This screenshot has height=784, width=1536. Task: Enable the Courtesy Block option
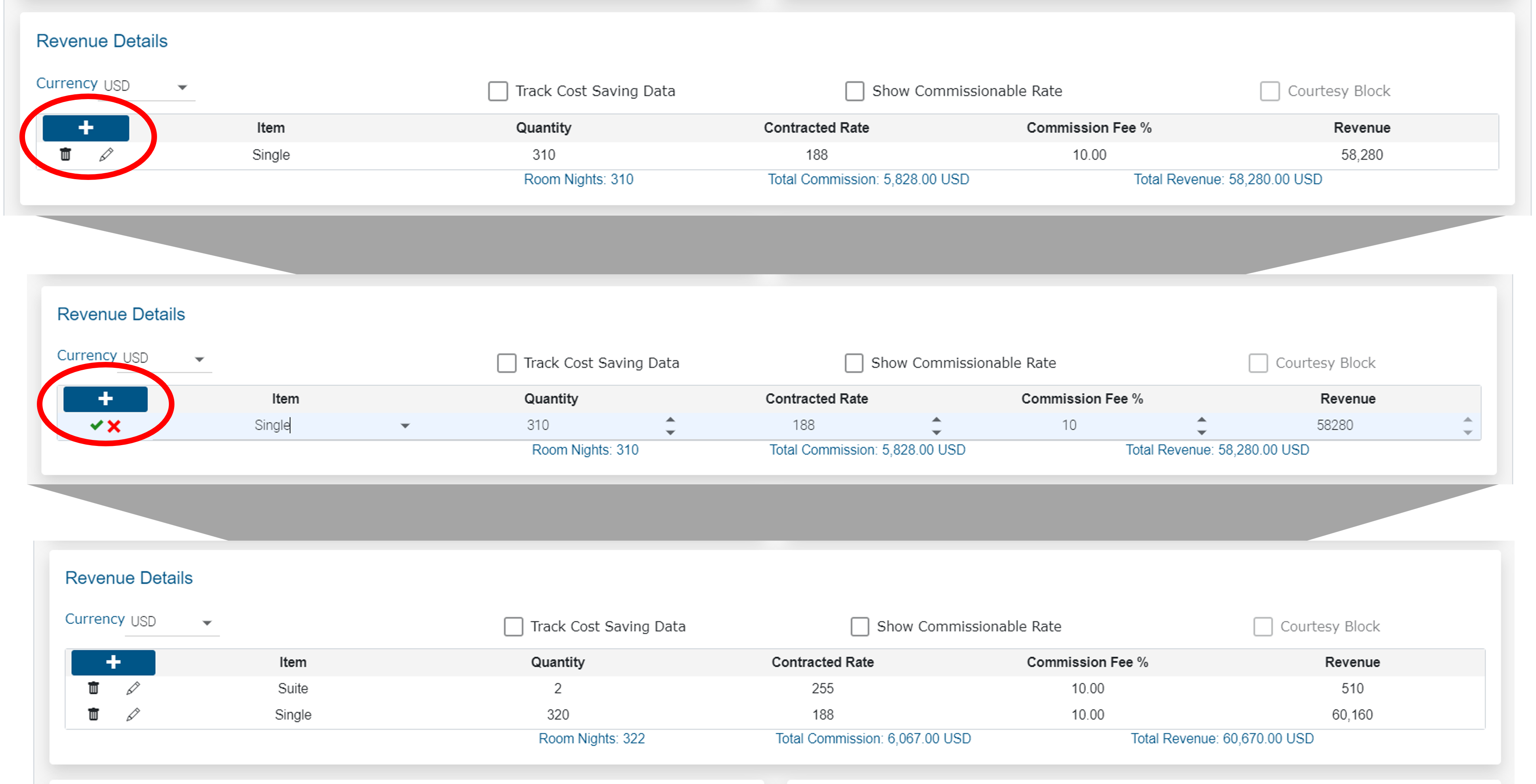pos(1270,91)
